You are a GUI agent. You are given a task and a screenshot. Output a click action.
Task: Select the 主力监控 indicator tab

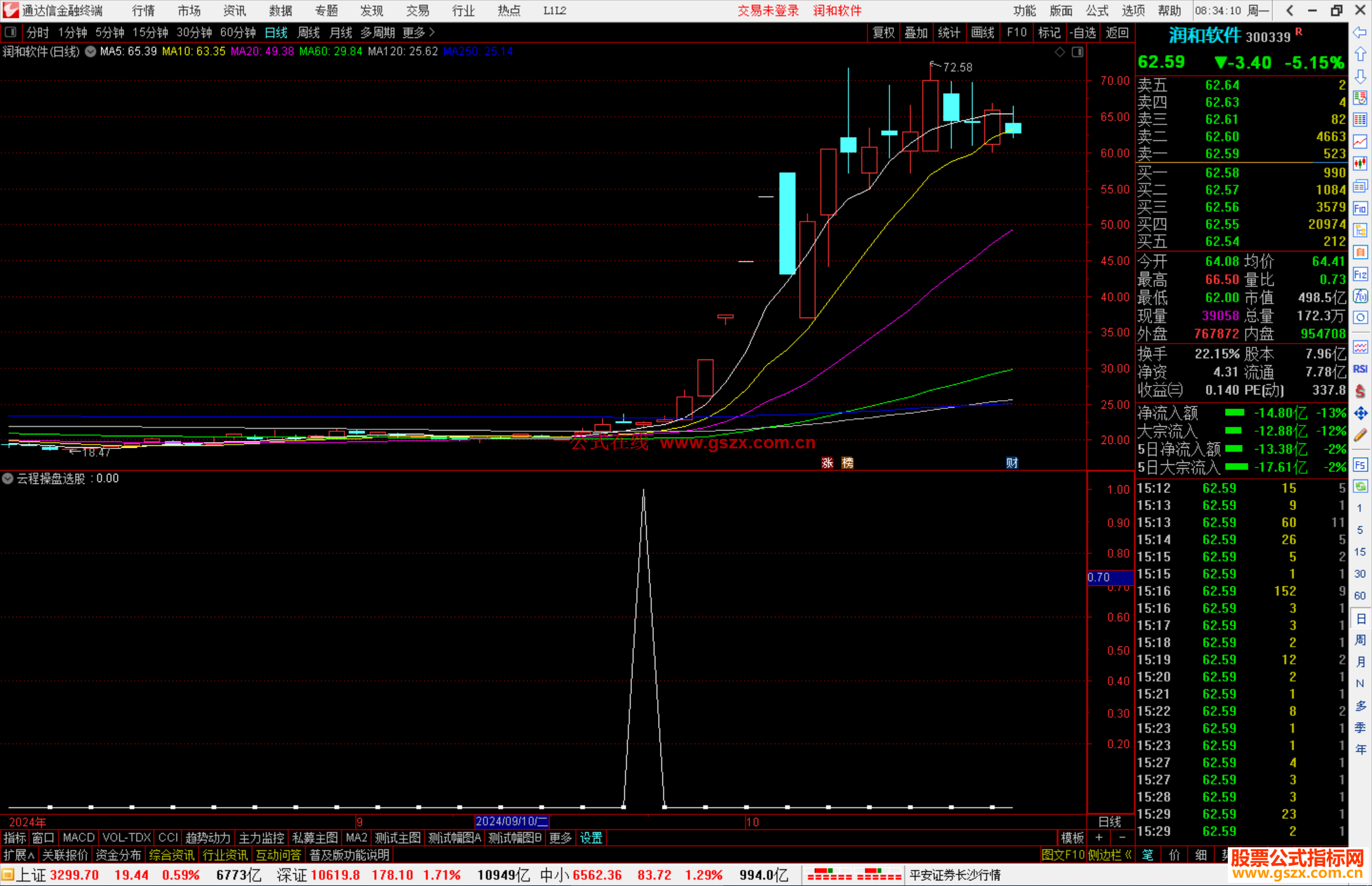261,838
